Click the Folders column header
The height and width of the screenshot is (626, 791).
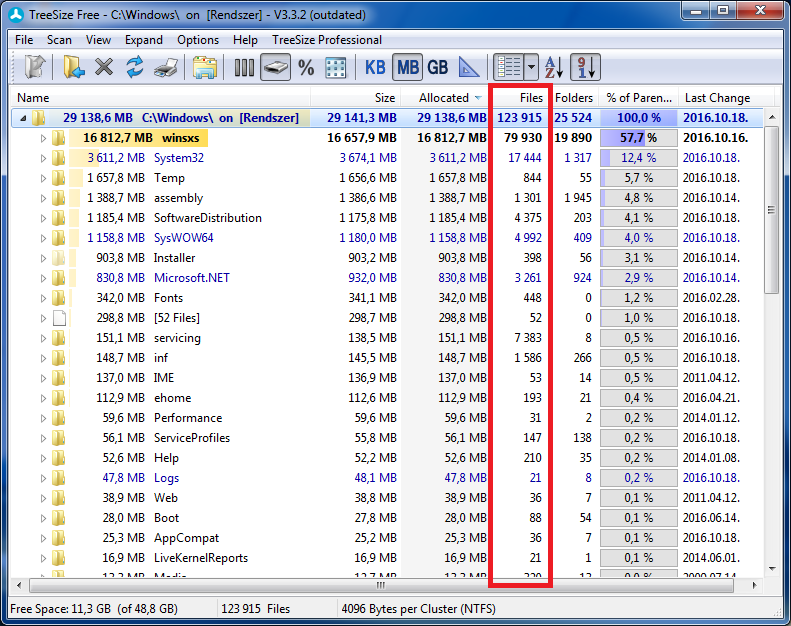[x=574, y=98]
